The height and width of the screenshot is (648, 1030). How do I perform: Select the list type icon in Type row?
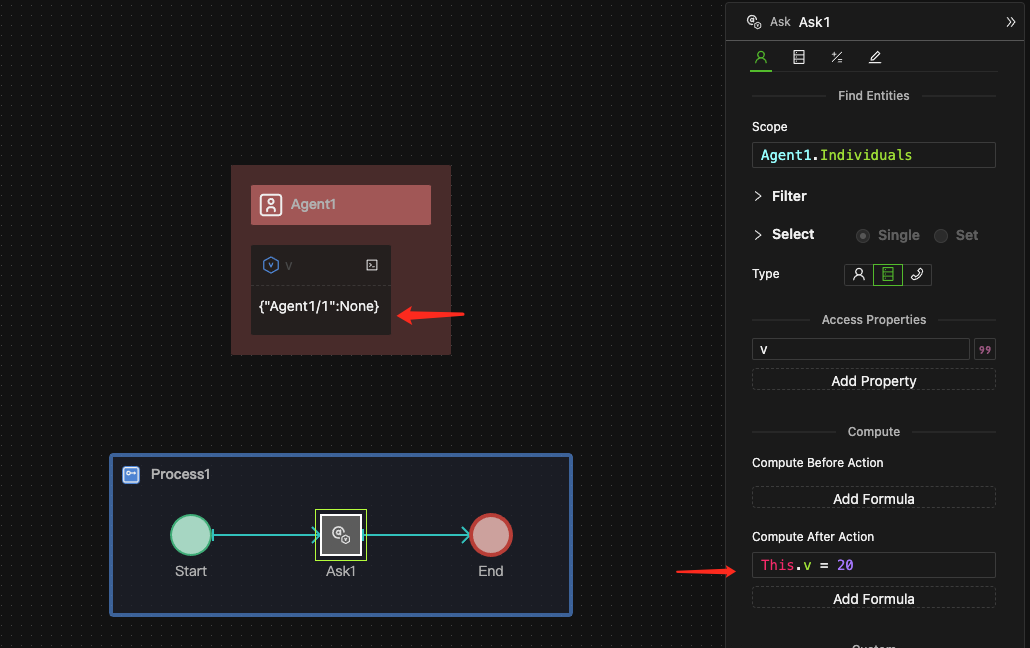(x=887, y=274)
